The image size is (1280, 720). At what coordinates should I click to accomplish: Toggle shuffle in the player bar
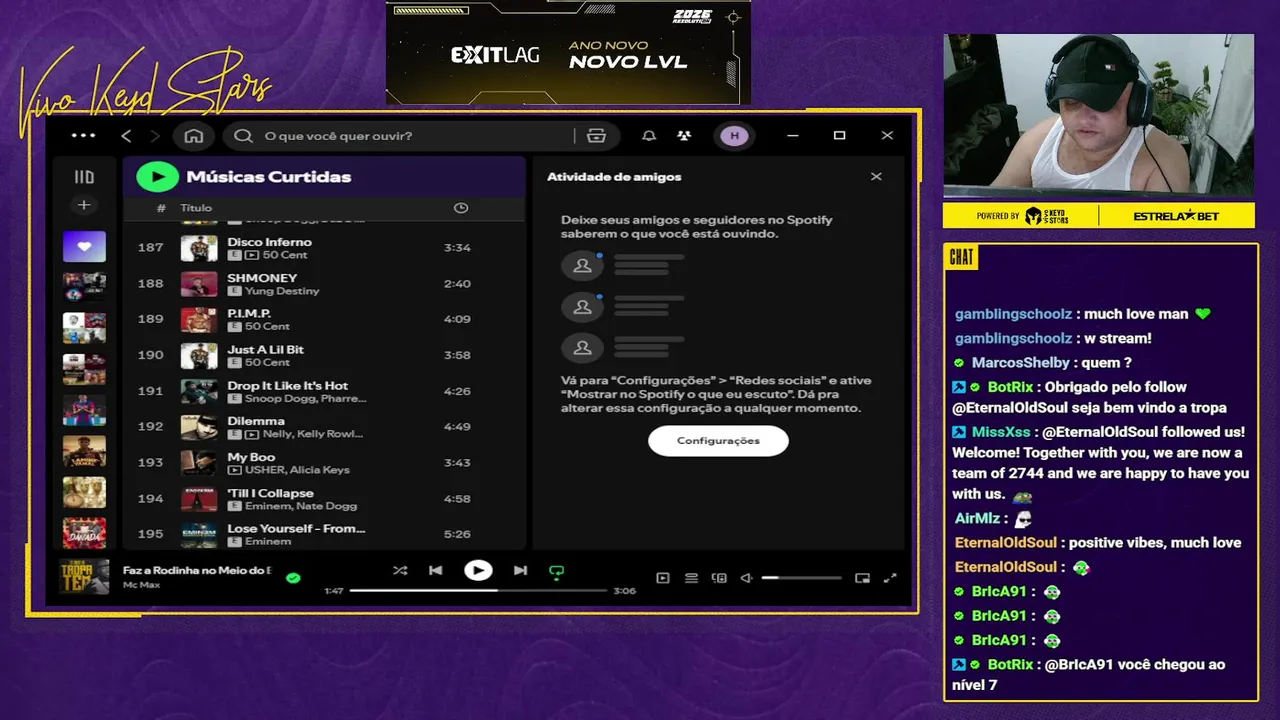click(x=400, y=571)
